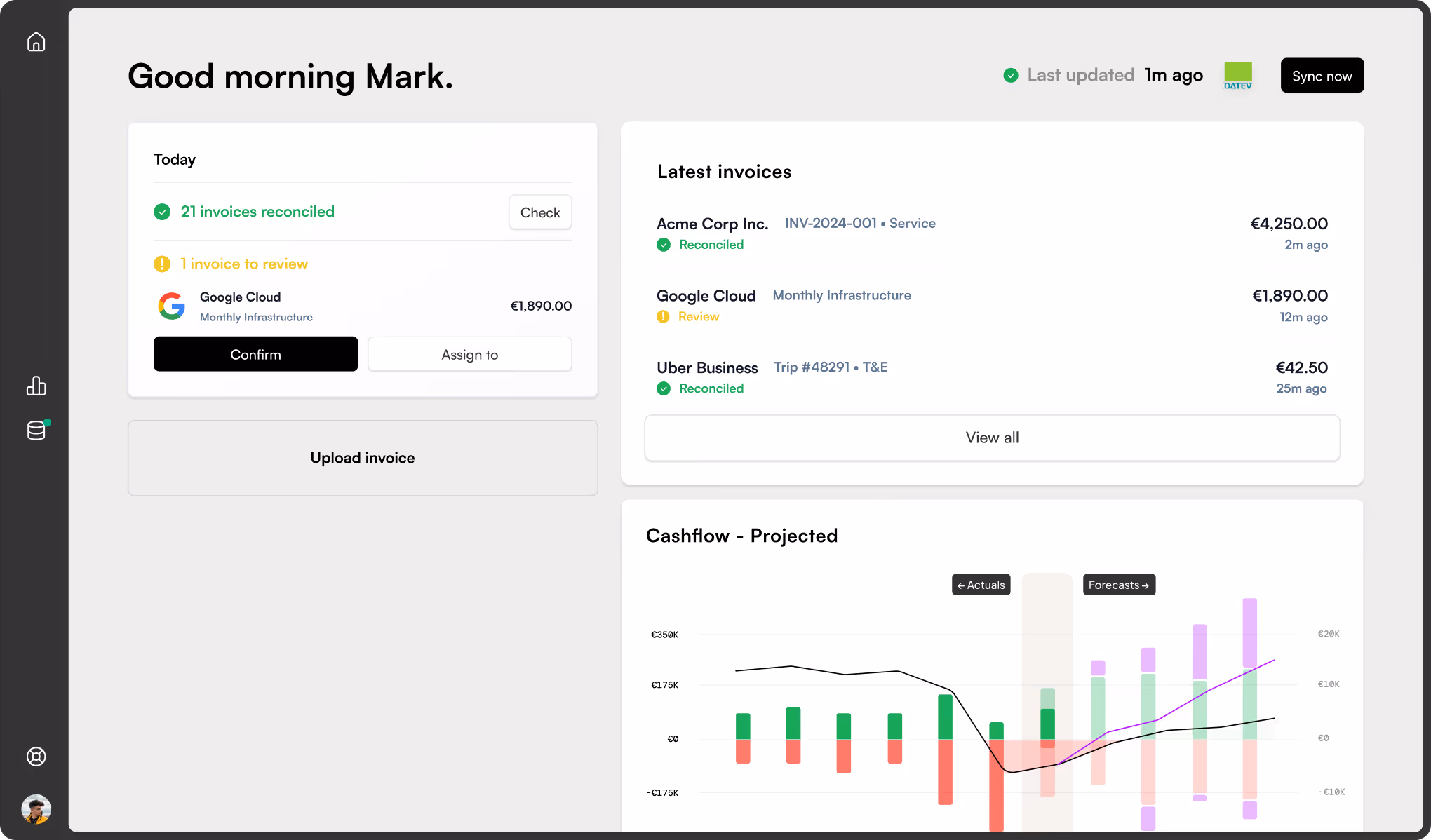Click the warning icon beside '1 invoice to review'
1431x840 pixels.
pyautogui.click(x=161, y=264)
